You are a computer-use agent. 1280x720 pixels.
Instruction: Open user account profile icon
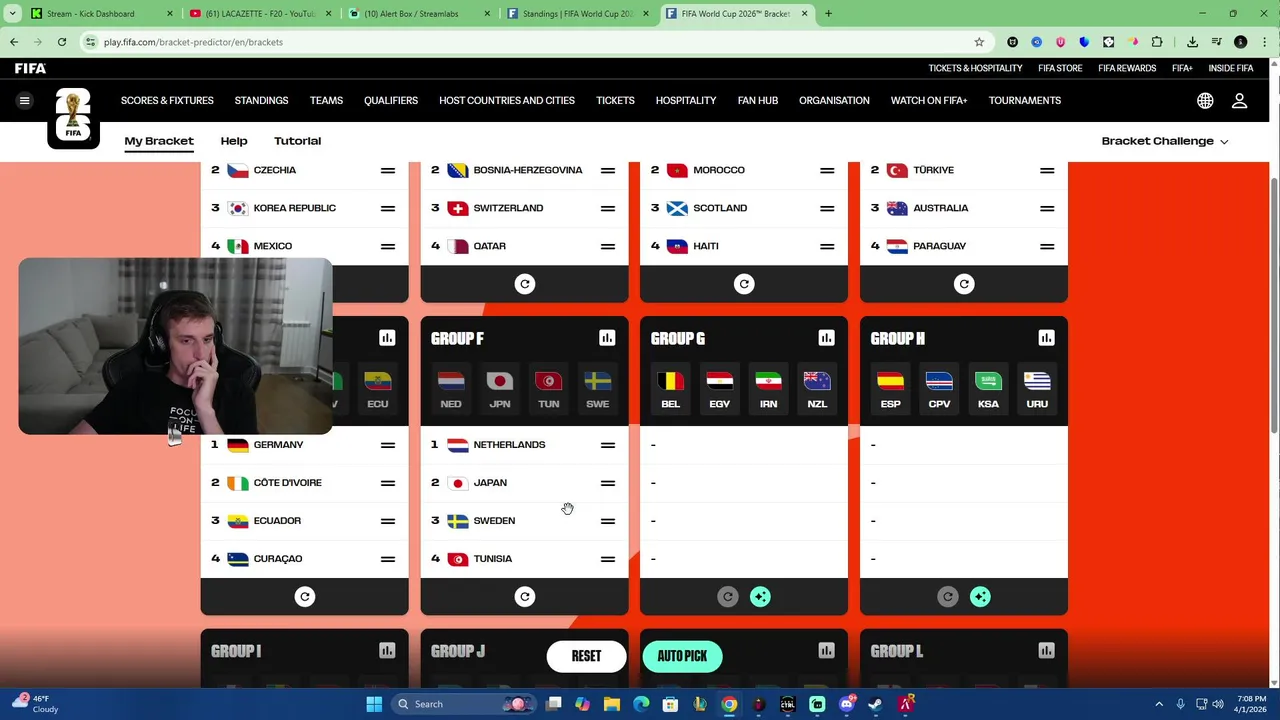[1239, 101]
